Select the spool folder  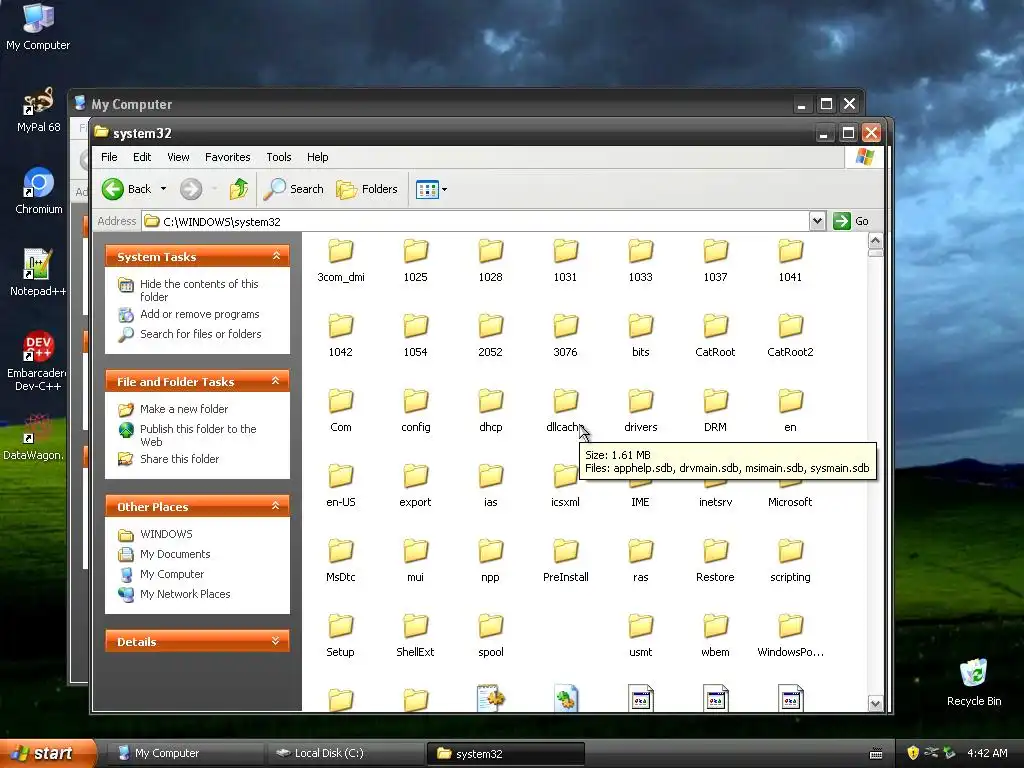point(490,636)
